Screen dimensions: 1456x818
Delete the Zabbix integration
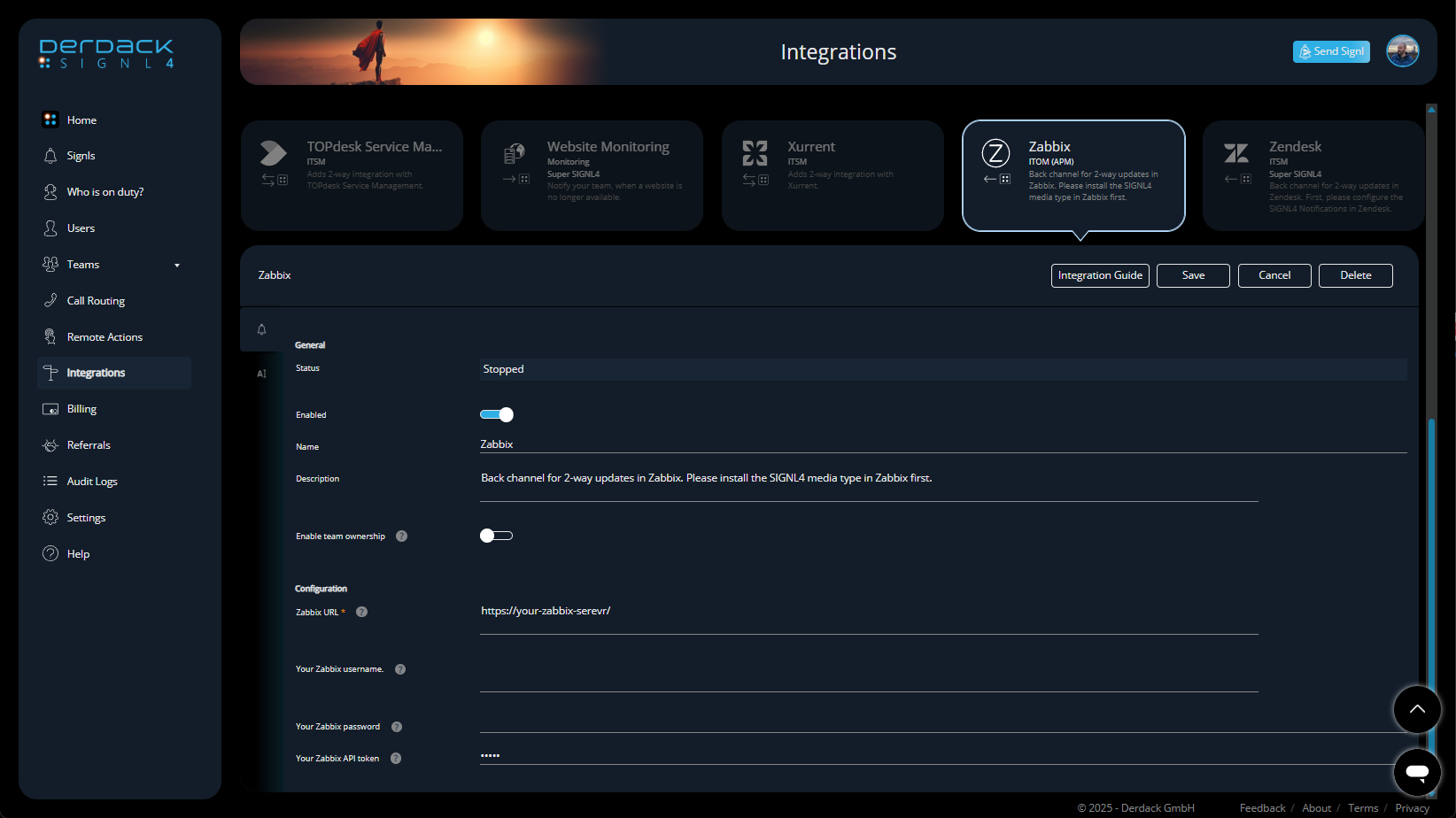tap(1355, 275)
